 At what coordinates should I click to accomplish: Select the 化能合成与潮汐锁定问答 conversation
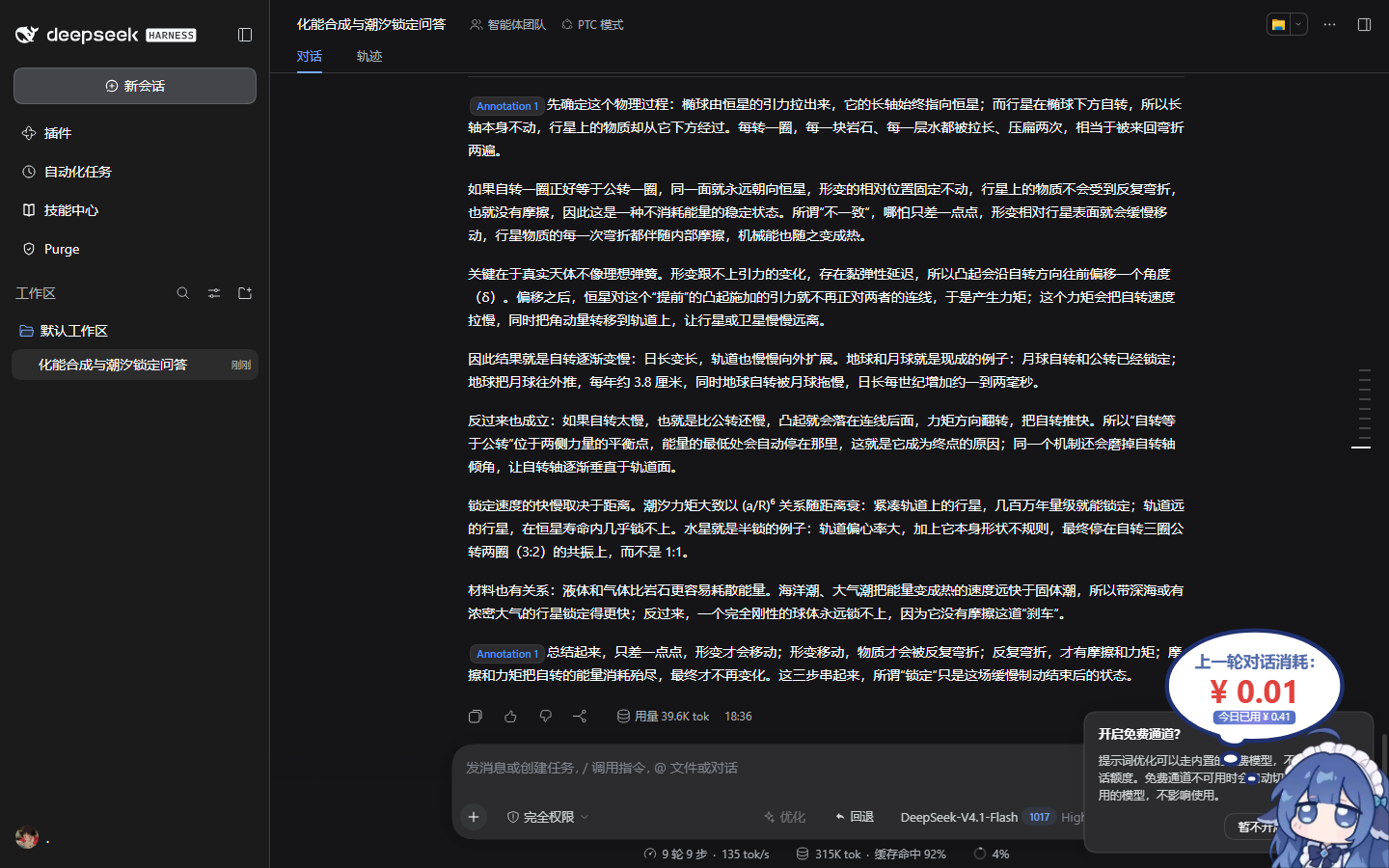tap(135, 365)
